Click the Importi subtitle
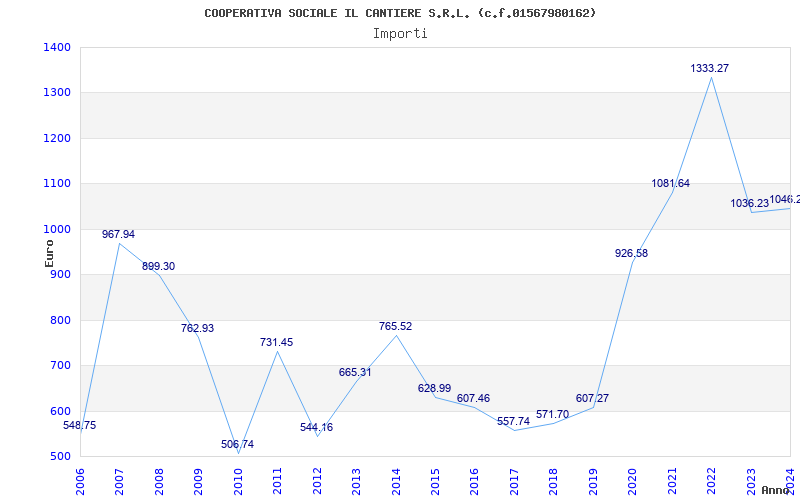 tap(400, 34)
